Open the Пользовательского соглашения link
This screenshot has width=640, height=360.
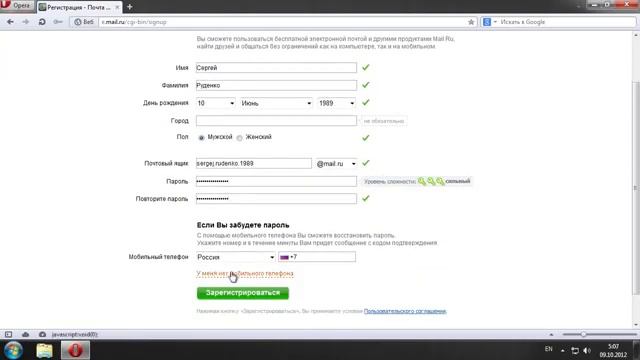(405, 311)
